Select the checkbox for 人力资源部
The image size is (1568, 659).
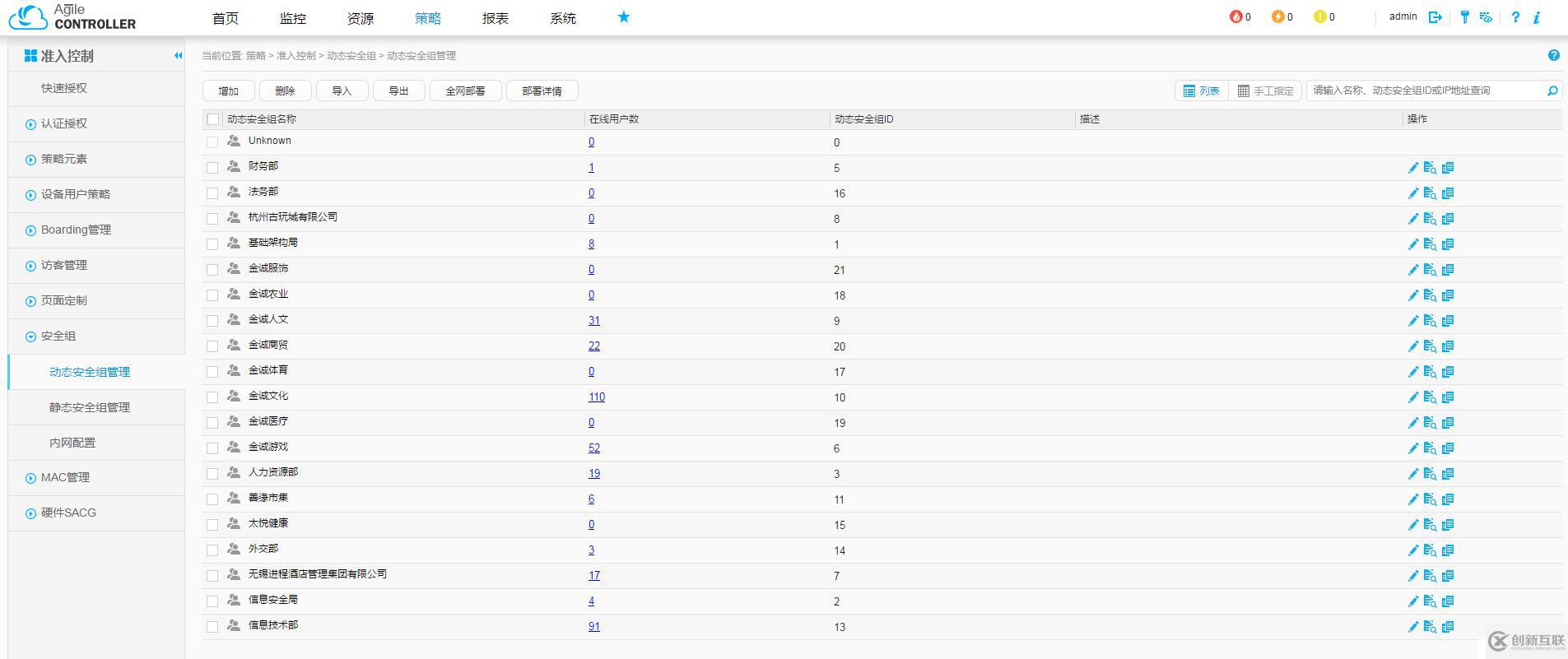click(x=212, y=474)
